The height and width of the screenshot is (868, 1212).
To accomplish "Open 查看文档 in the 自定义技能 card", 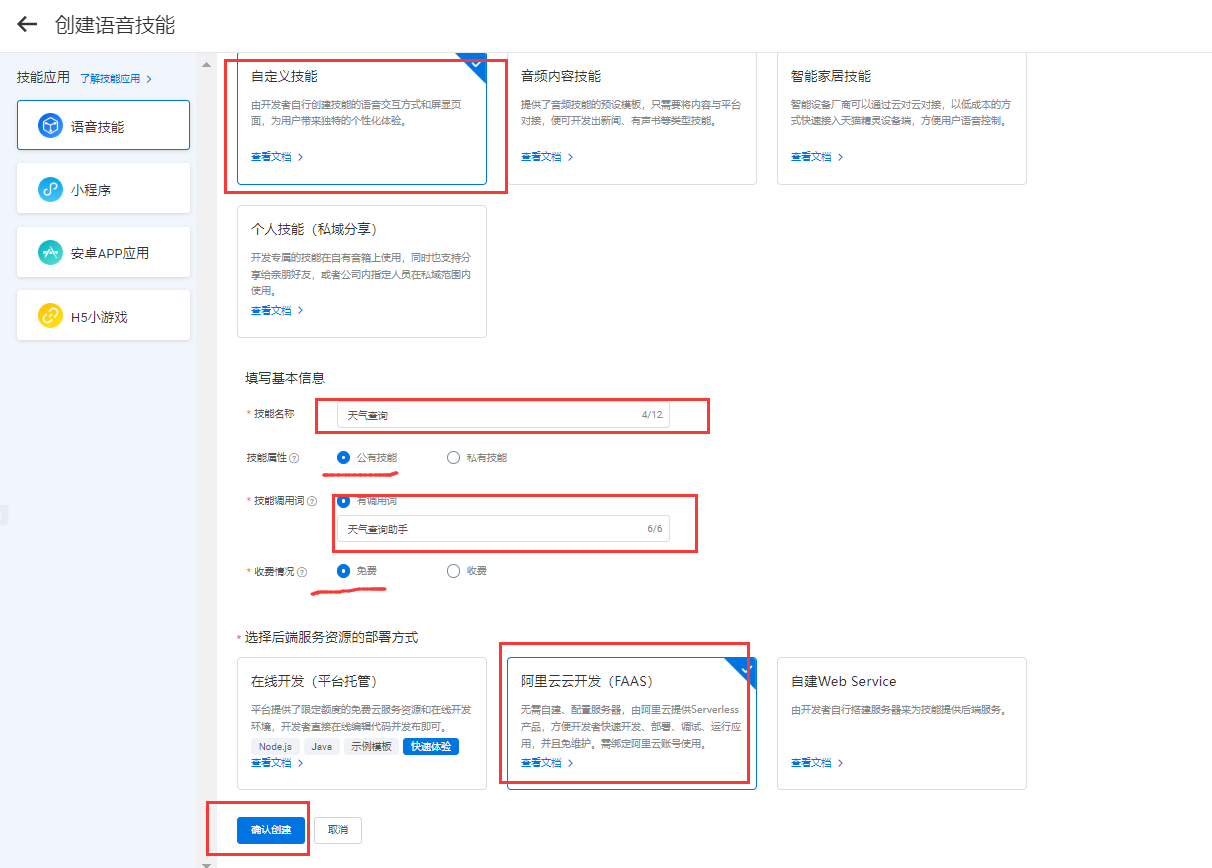I will [x=277, y=157].
